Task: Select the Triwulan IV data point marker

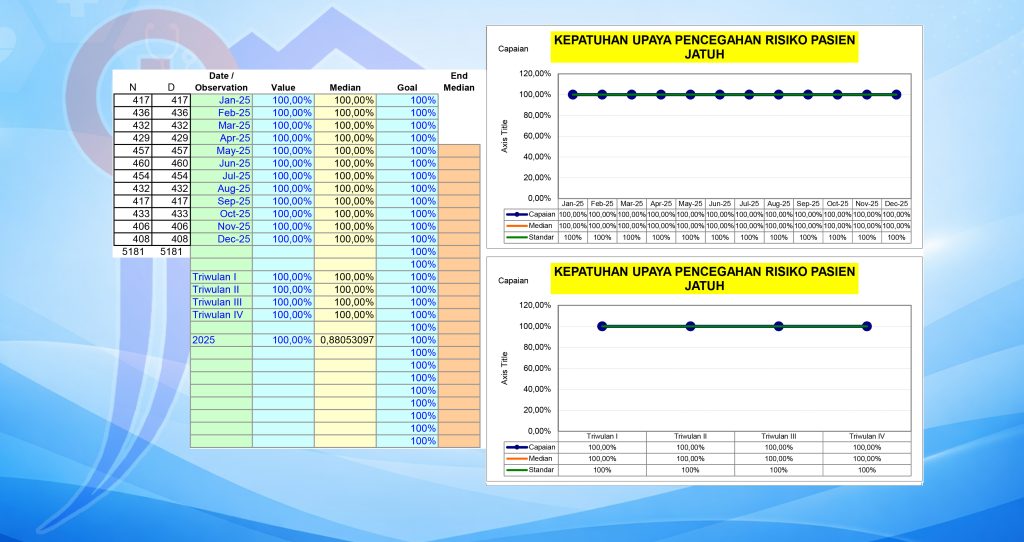Action: tap(867, 326)
